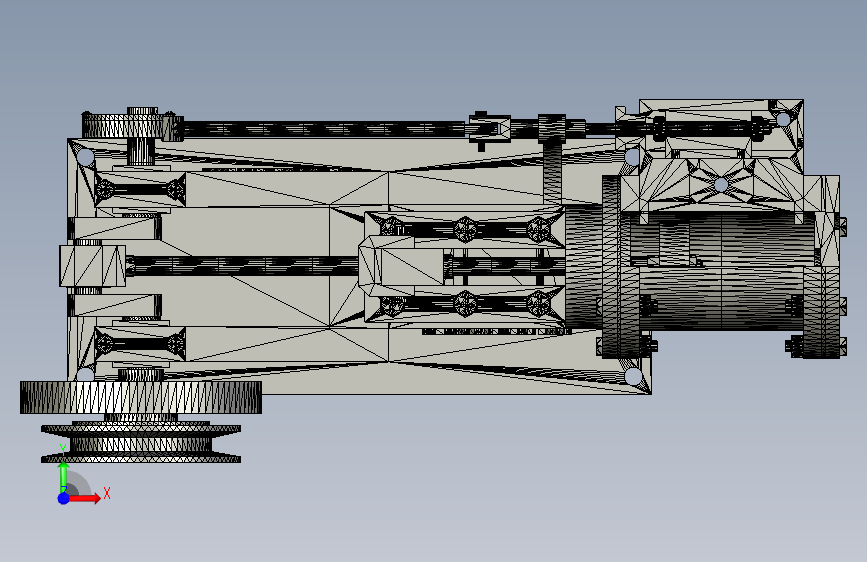
Task: Select the cylindrical motor body on the right
Action: pos(722,271)
